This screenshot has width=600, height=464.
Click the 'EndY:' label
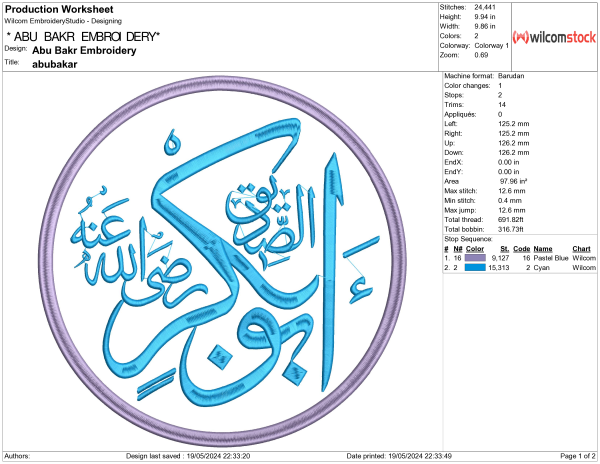point(453,172)
